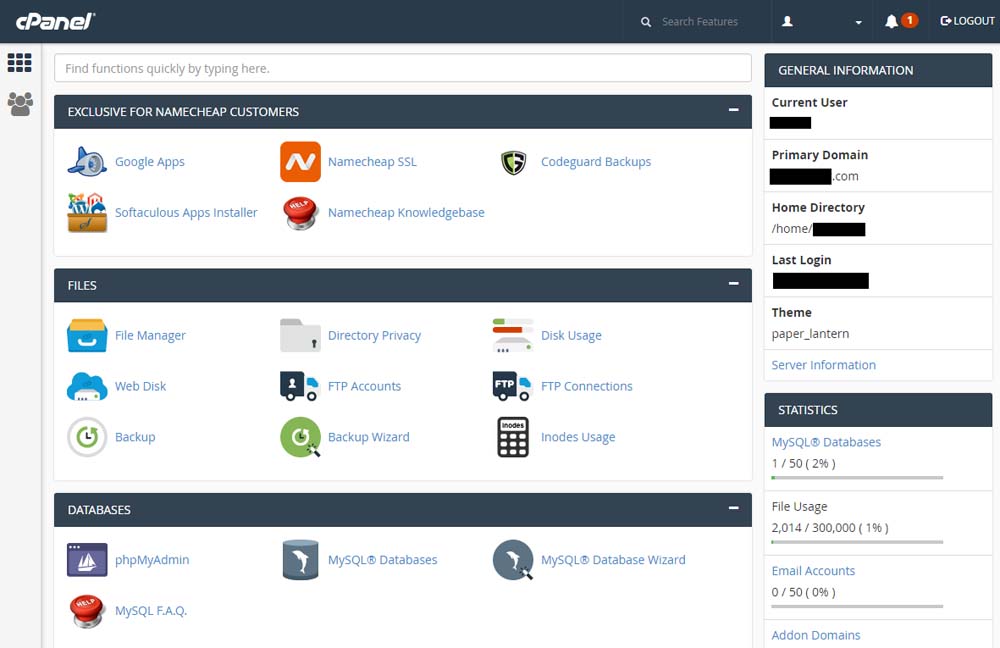Click the paper_lantern theme value
The height and width of the screenshot is (648, 1000).
coord(810,334)
